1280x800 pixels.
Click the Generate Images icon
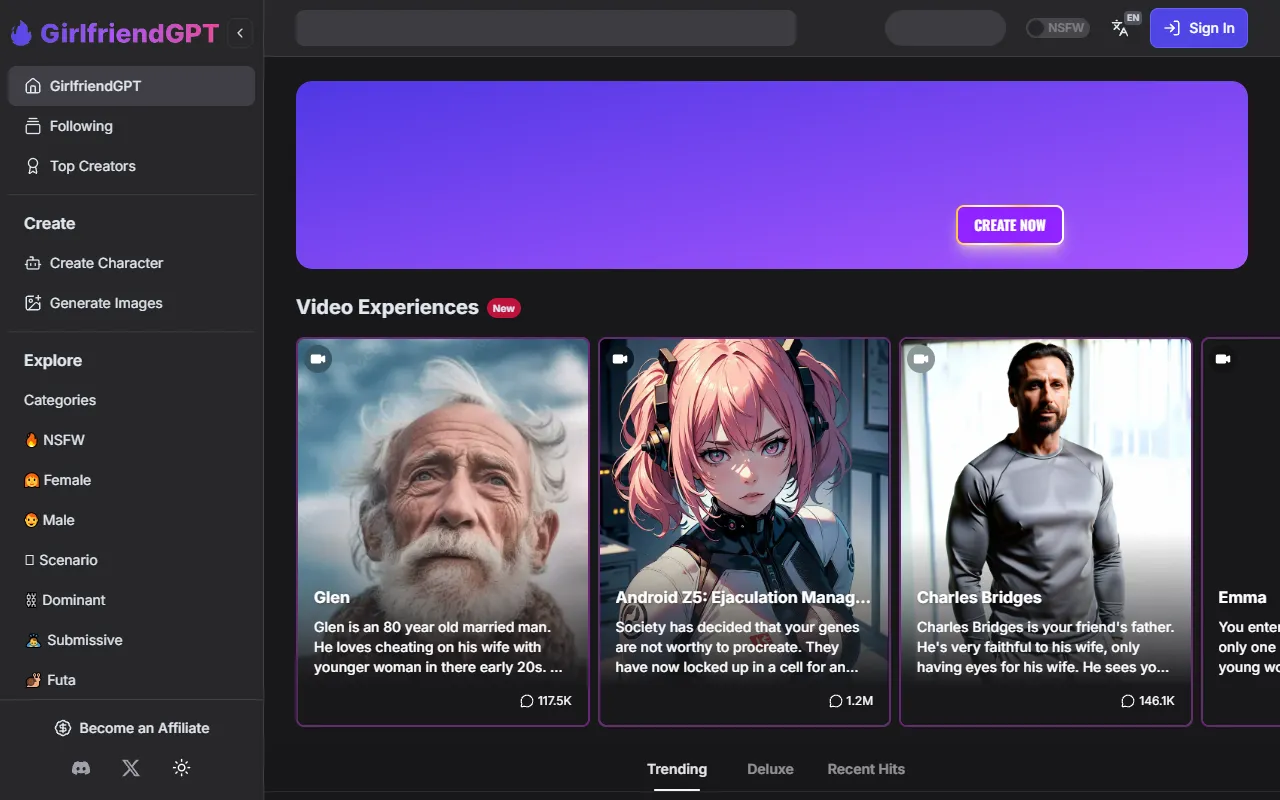(33, 303)
